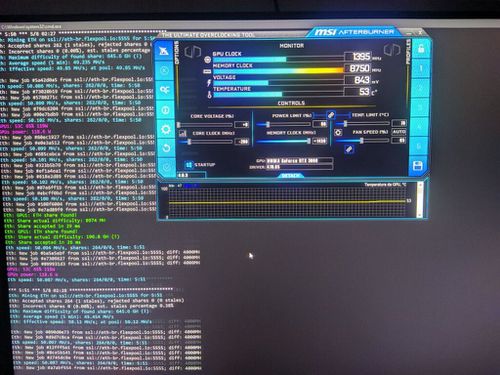The width and height of the screenshot is (500, 375).
Task: Toggle link between Power Limit and Temp Limit
Action: (331, 115)
